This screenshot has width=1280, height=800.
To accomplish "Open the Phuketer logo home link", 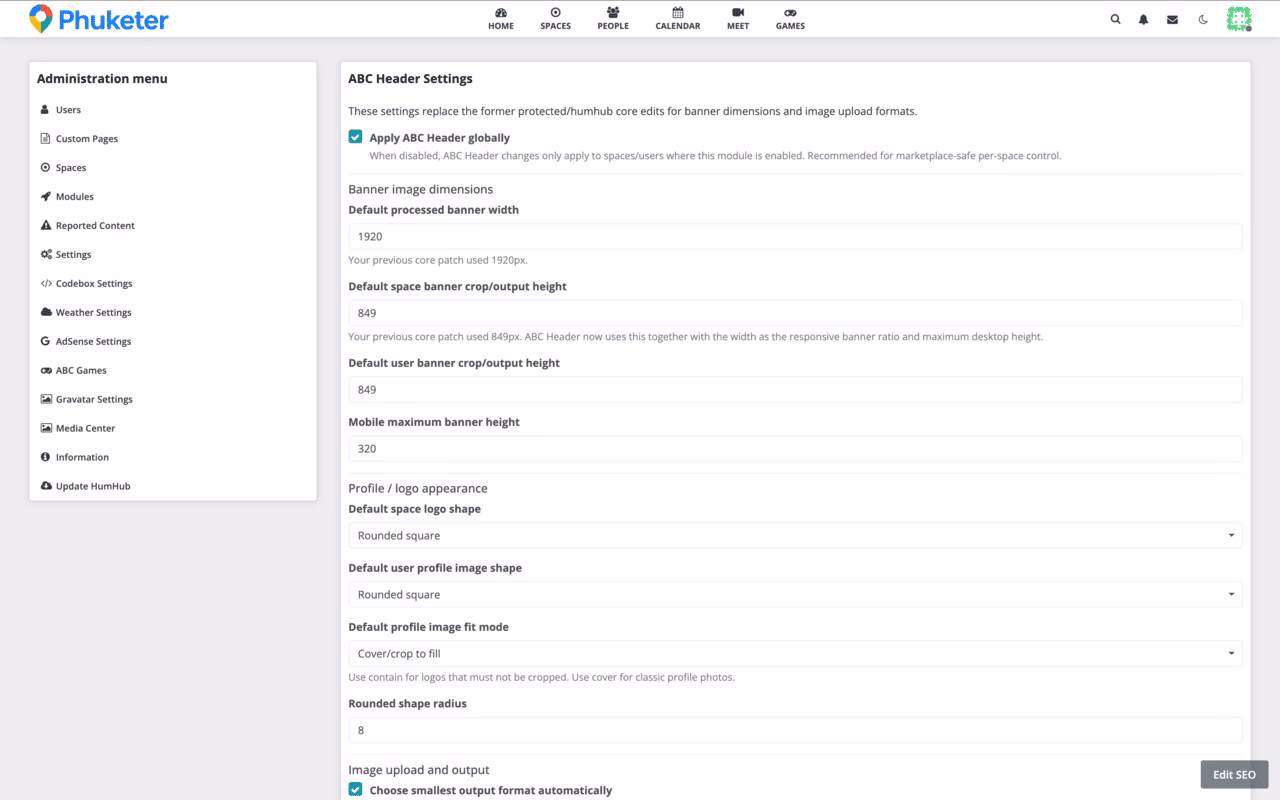I will click(98, 19).
